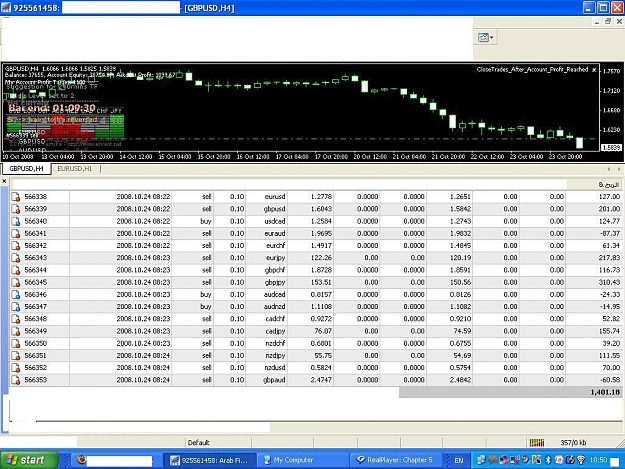Click the sell order icon for 566345
625x469 pixels.
(16, 283)
